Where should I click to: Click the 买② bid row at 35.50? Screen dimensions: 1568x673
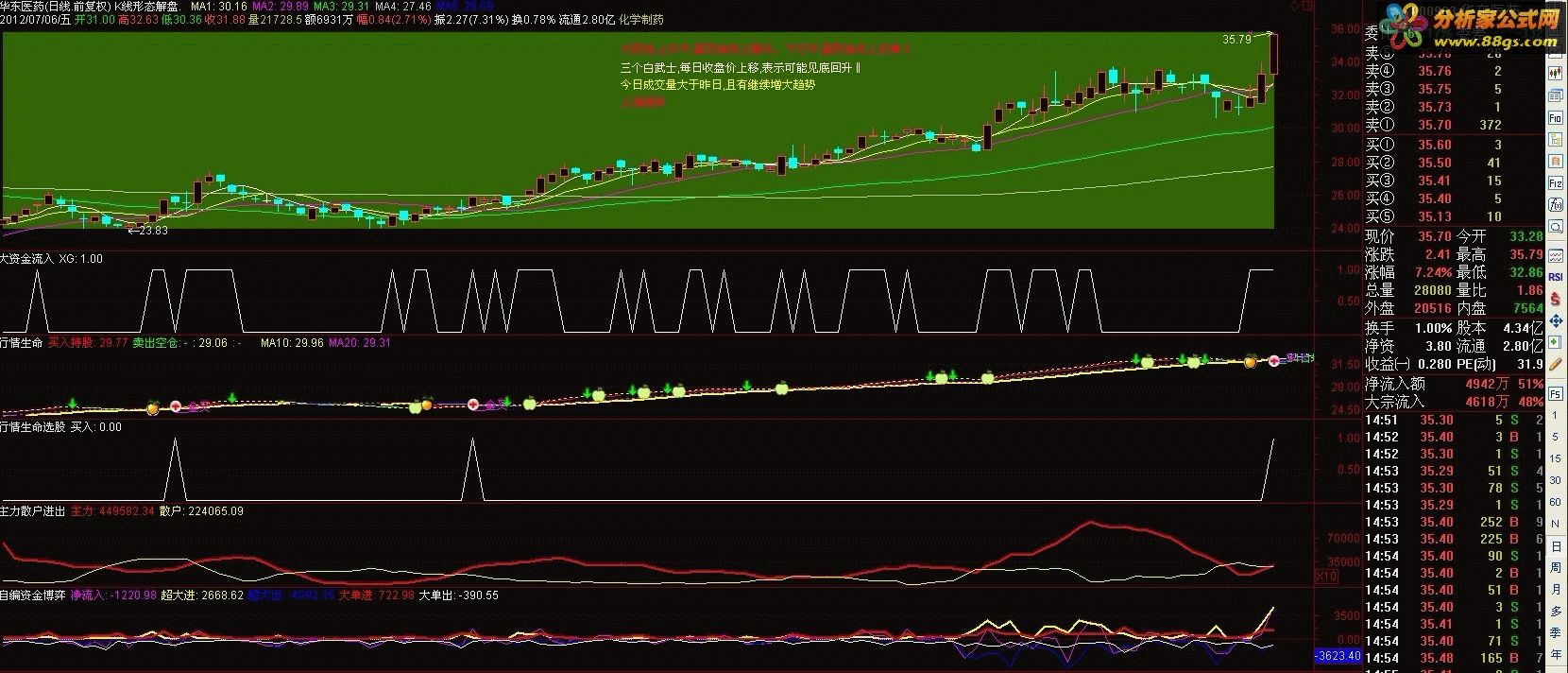pyautogui.click(x=1453, y=163)
